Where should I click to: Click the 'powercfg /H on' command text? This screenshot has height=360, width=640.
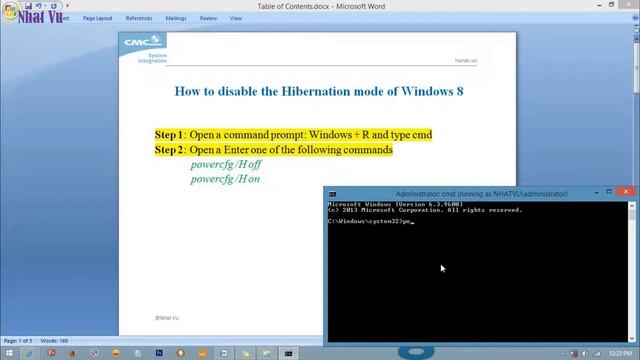[225, 179]
